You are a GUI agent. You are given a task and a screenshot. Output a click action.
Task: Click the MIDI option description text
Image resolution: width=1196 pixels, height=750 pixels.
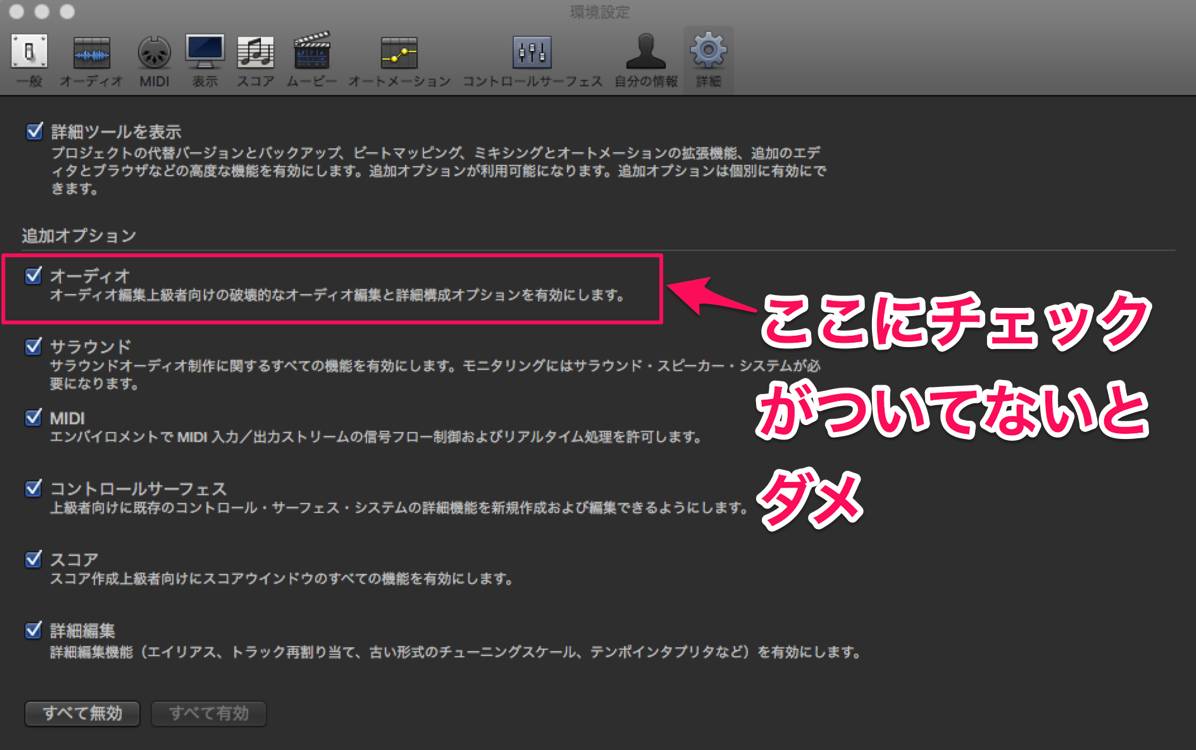click(375, 437)
